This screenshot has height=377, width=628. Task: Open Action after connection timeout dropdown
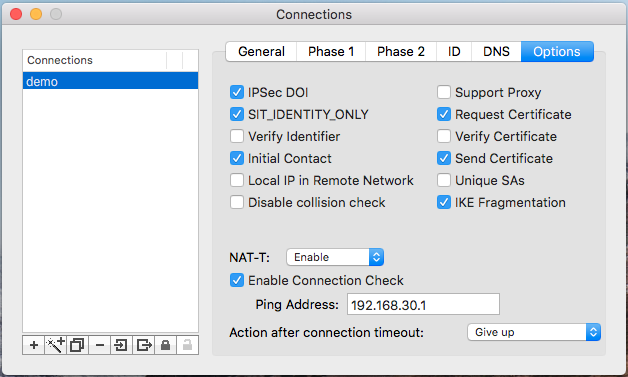point(534,332)
